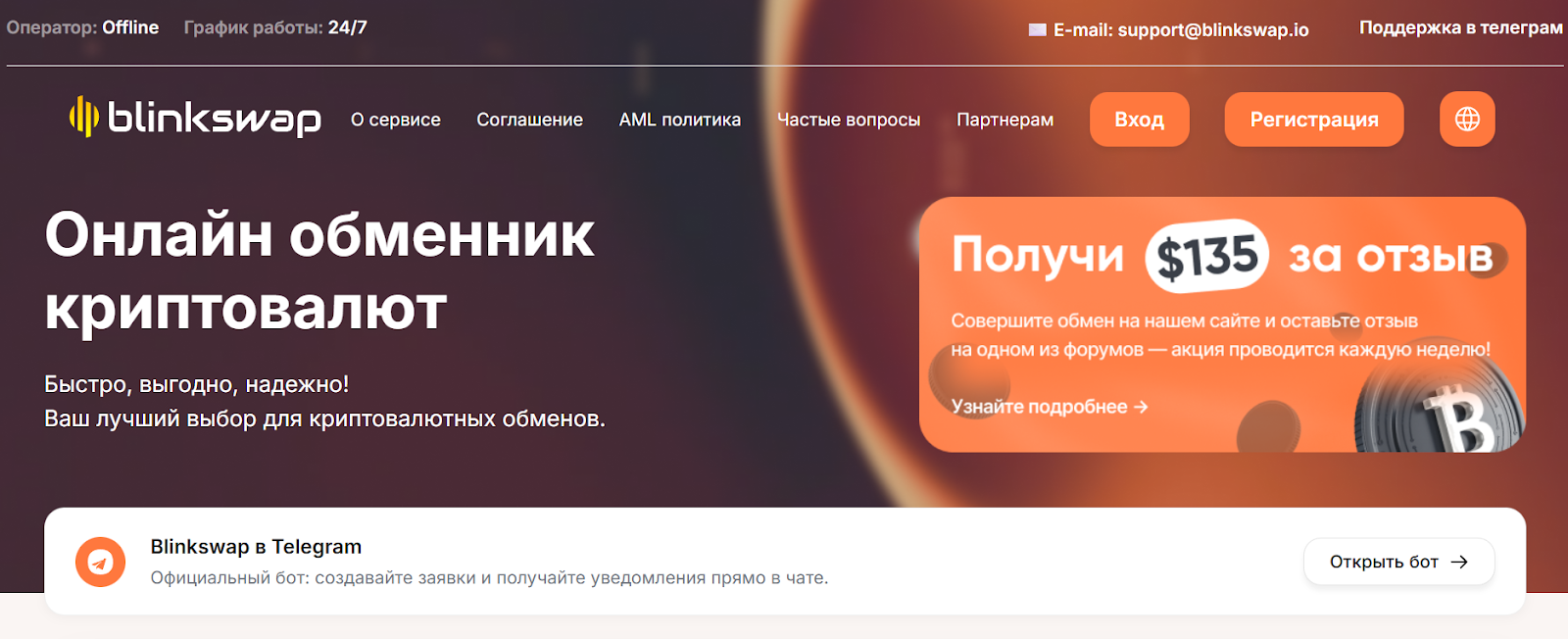The image size is (1568, 639).
Task: Open Частые вопросы section
Action: pyautogui.click(x=849, y=120)
